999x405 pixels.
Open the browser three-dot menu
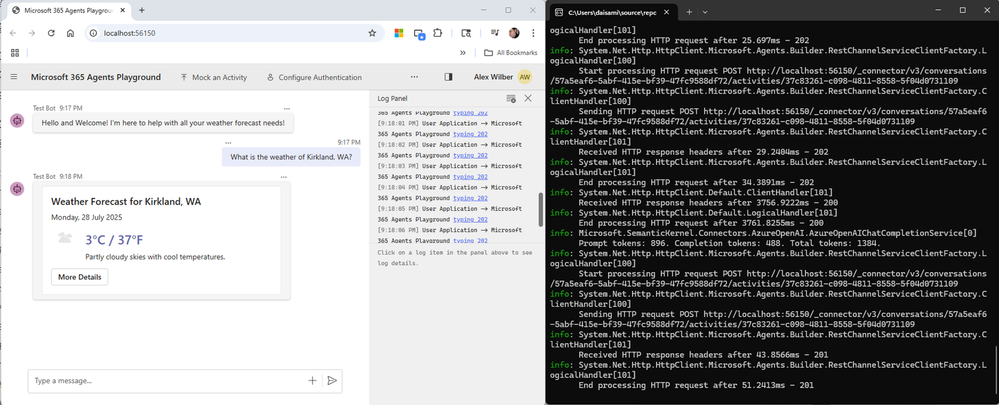533,33
